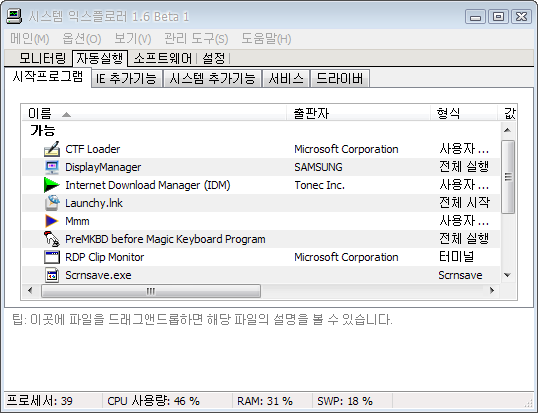Minimize the System Explorer window

[x=475, y=16]
